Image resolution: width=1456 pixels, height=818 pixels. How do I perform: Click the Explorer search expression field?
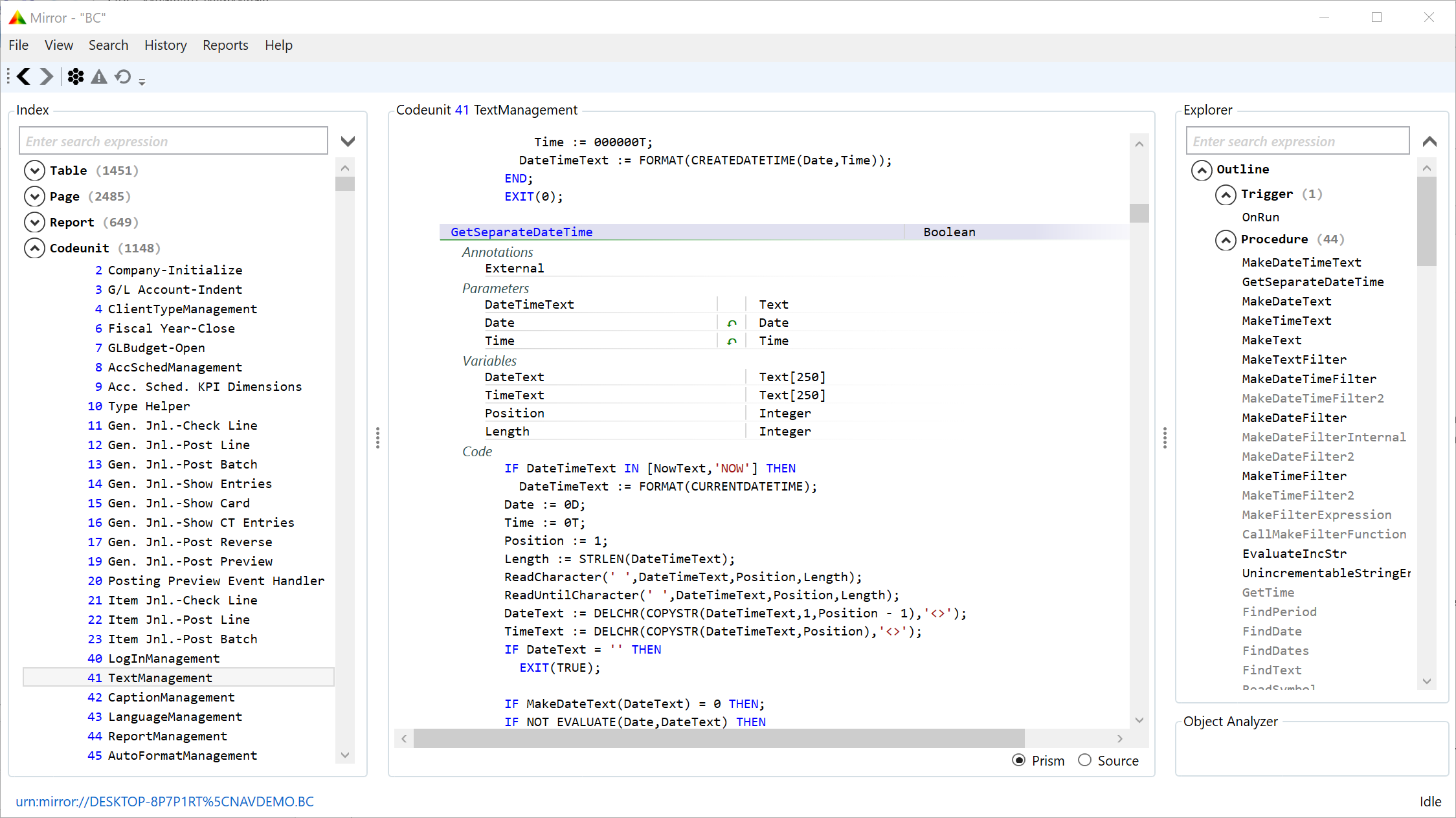pyautogui.click(x=1297, y=141)
